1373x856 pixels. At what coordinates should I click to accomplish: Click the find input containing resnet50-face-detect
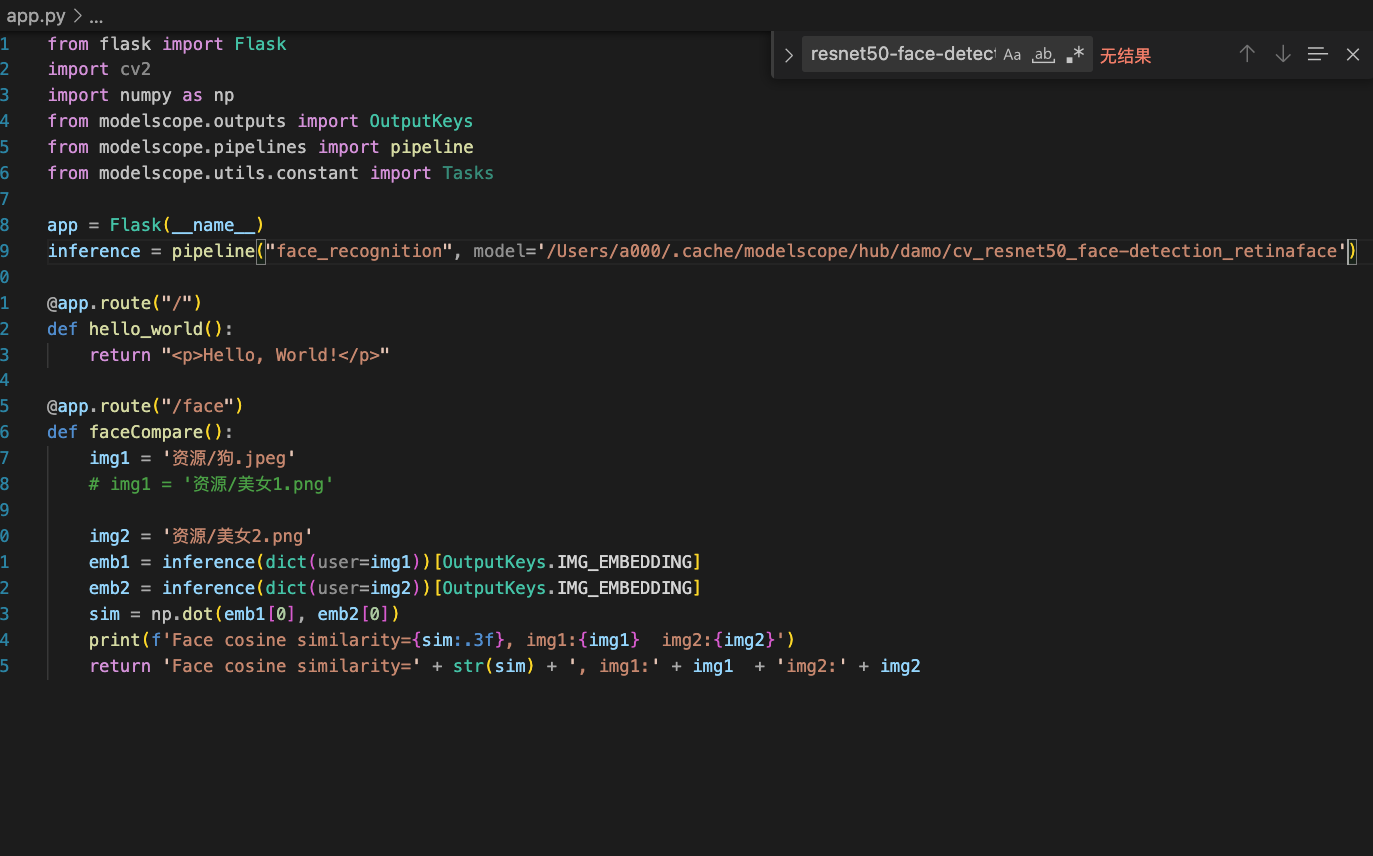point(903,55)
